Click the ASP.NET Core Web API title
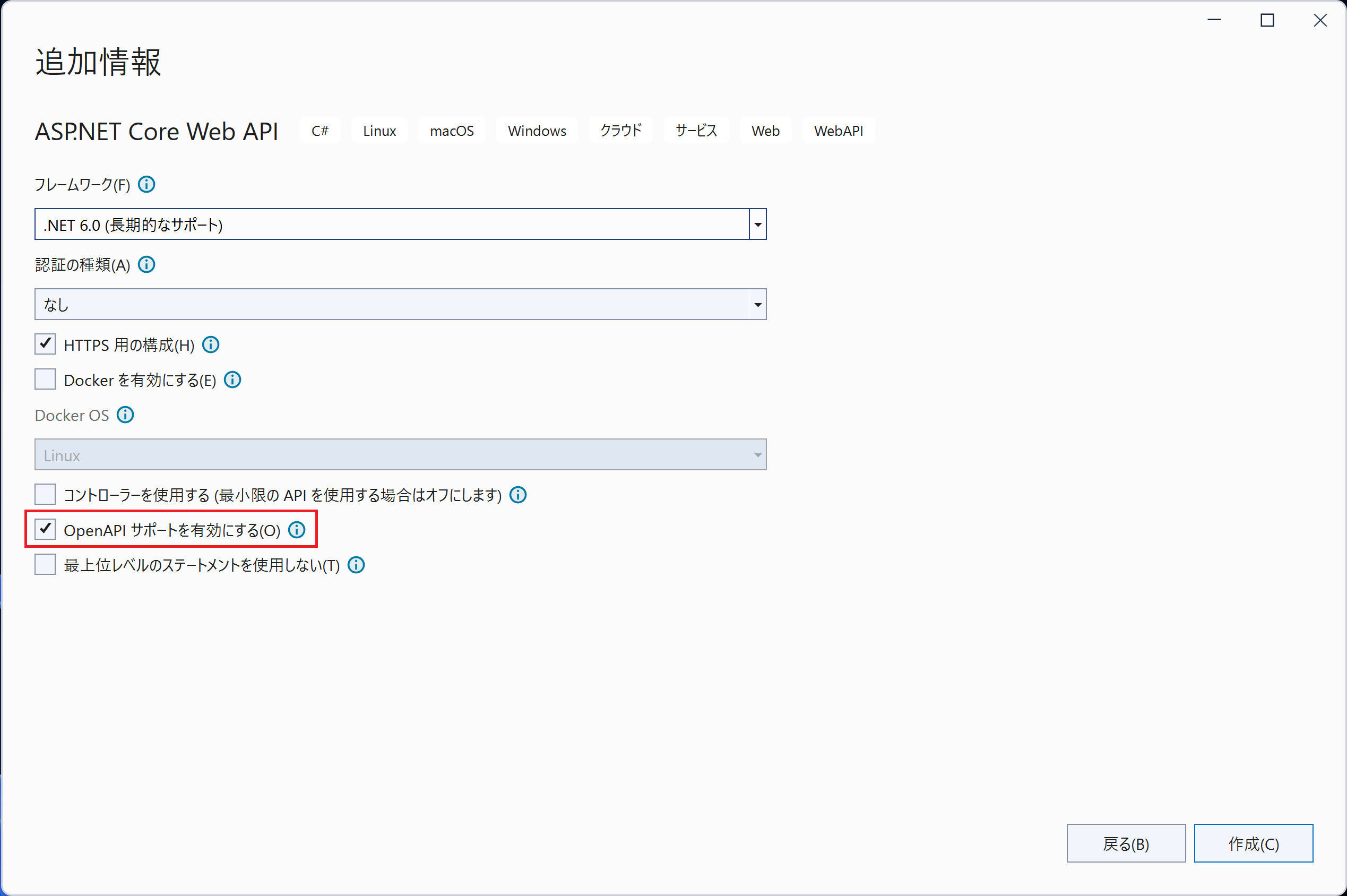 pos(157,132)
